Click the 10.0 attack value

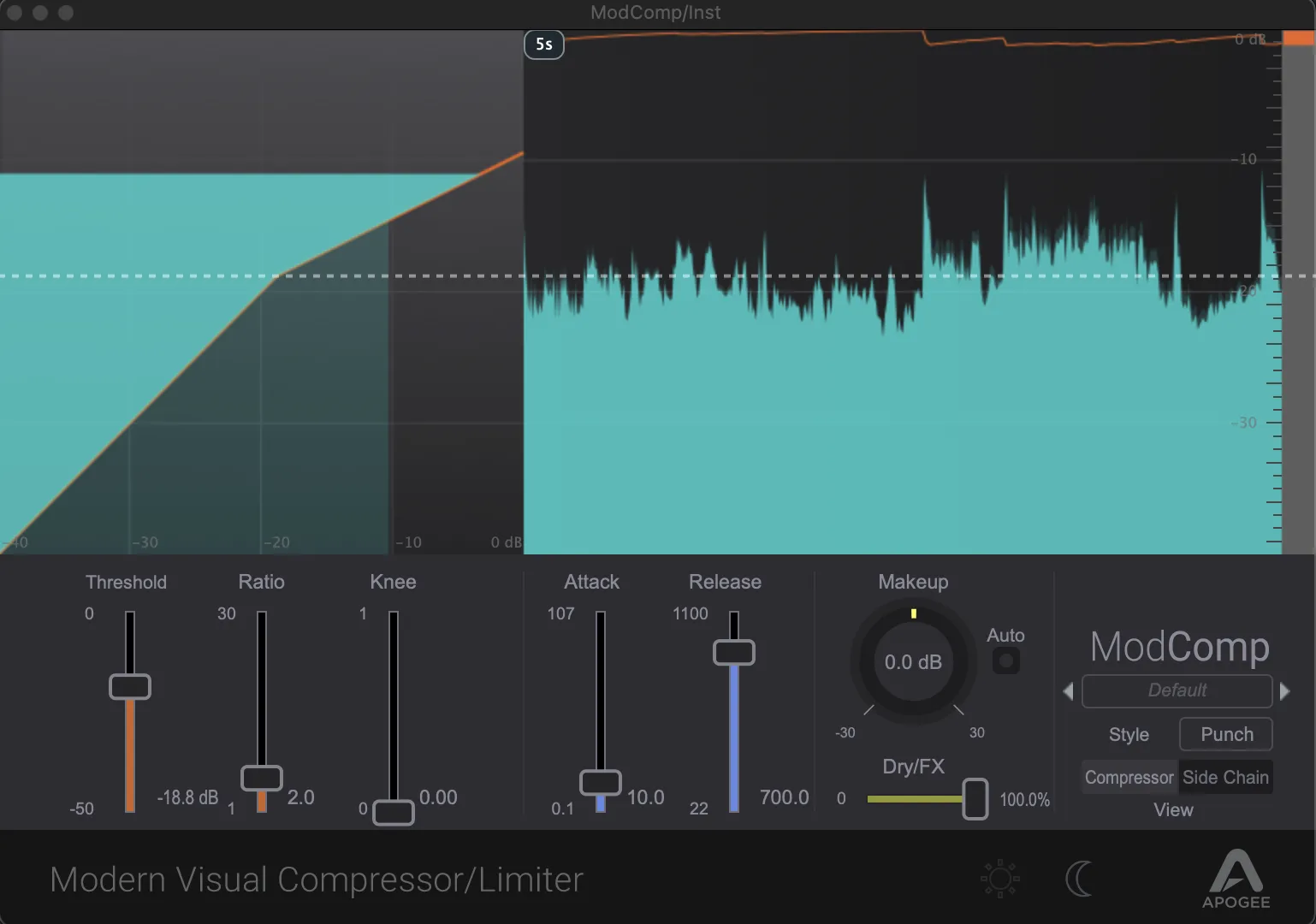[x=645, y=797]
